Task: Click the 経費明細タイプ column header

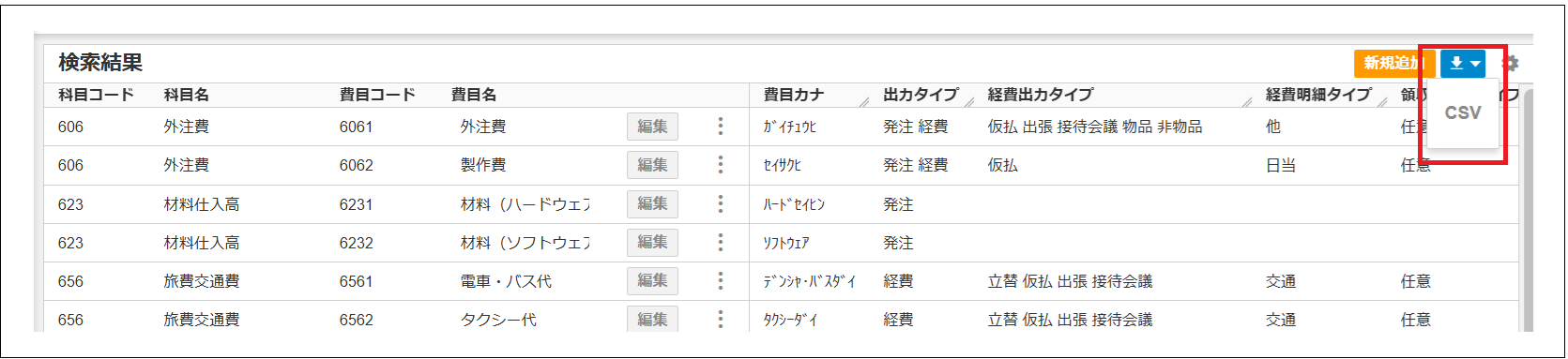Action: point(1318,95)
